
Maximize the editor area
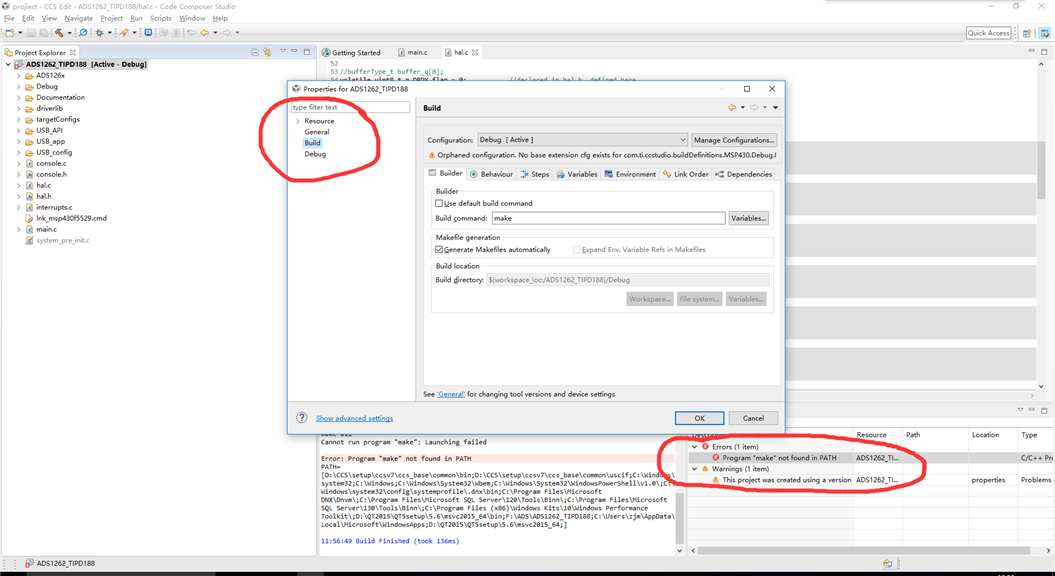[1044, 51]
